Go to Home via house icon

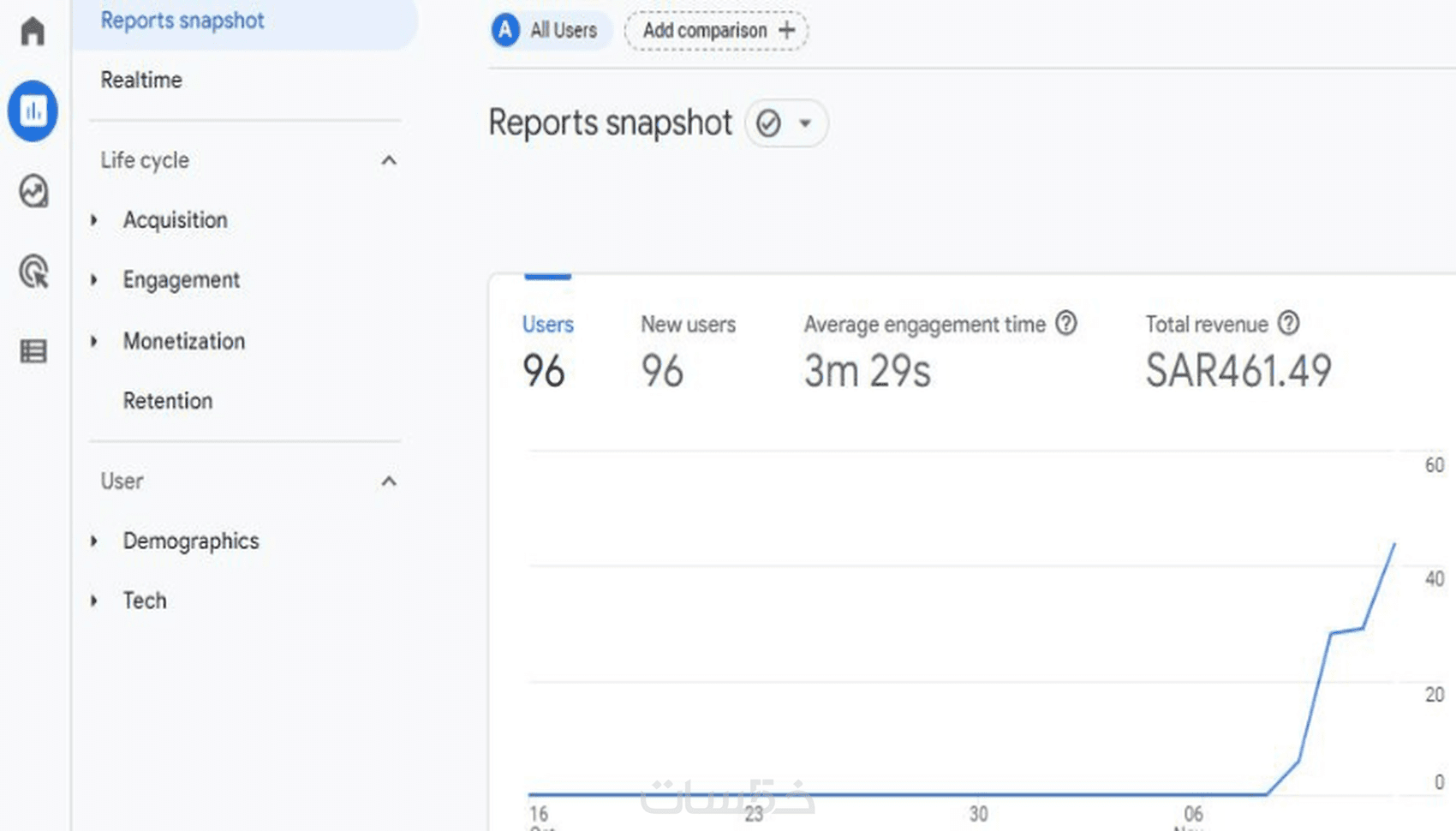(x=33, y=32)
